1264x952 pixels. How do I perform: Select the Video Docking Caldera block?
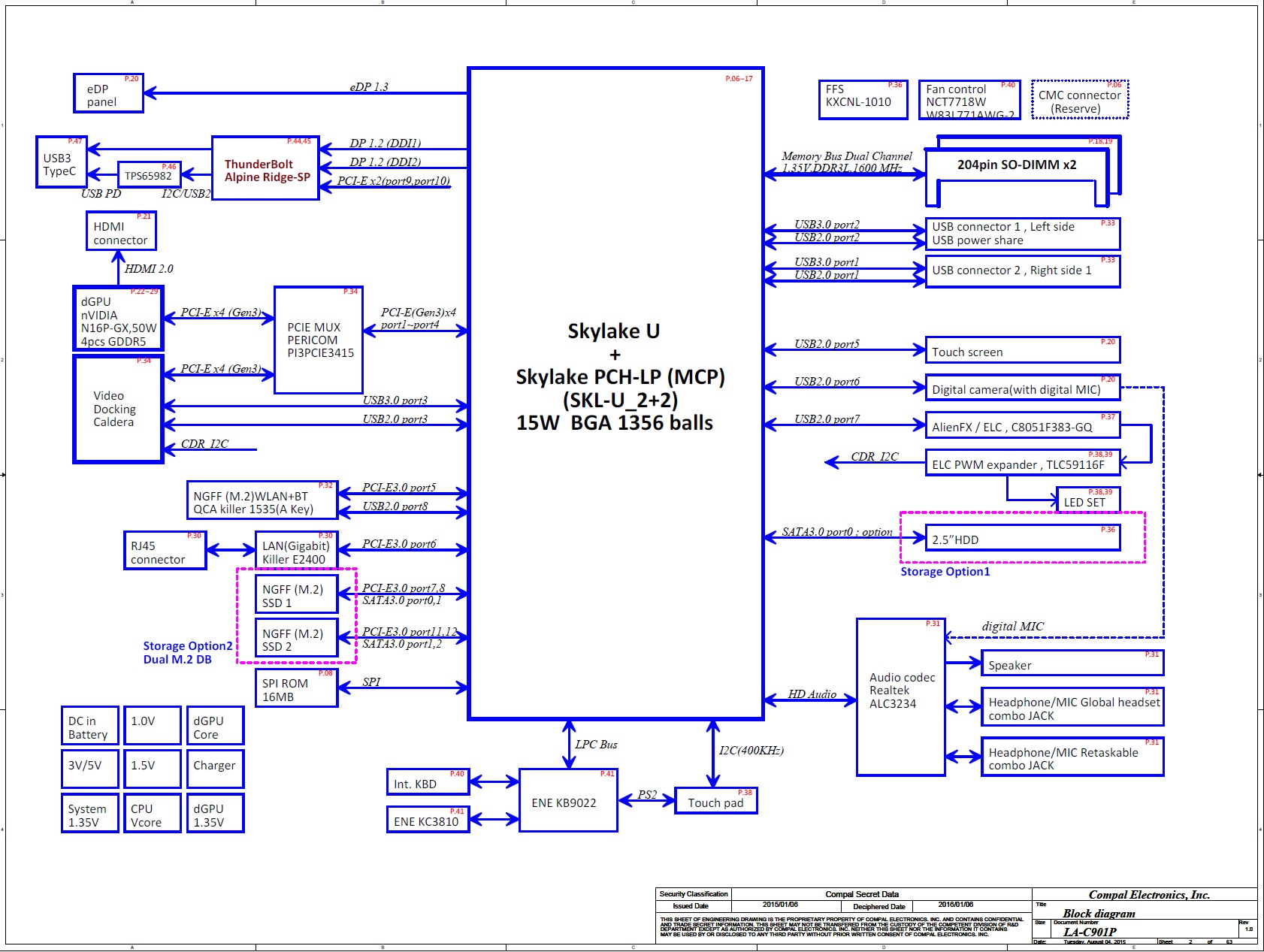tap(118, 410)
